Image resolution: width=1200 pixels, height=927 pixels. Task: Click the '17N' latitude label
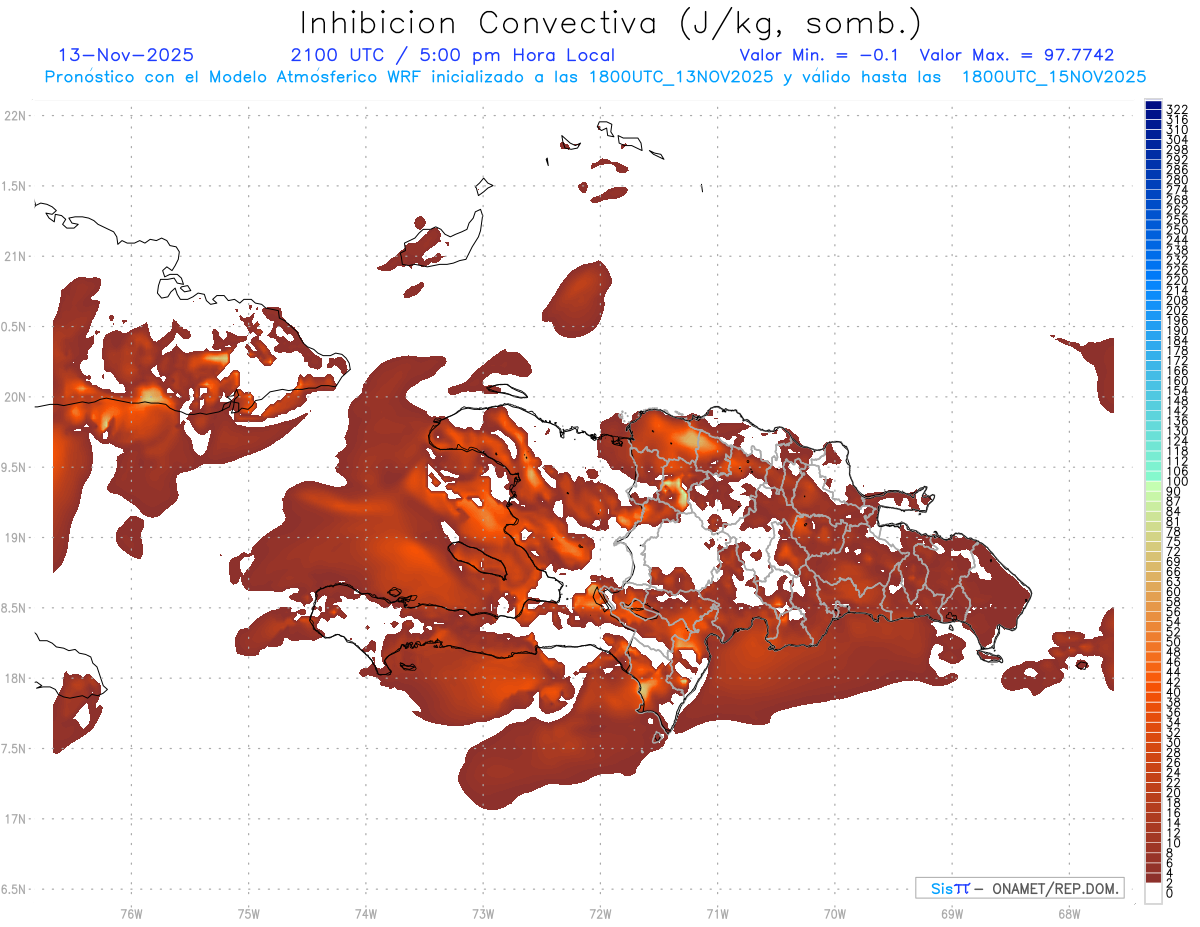pyautogui.click(x=15, y=819)
